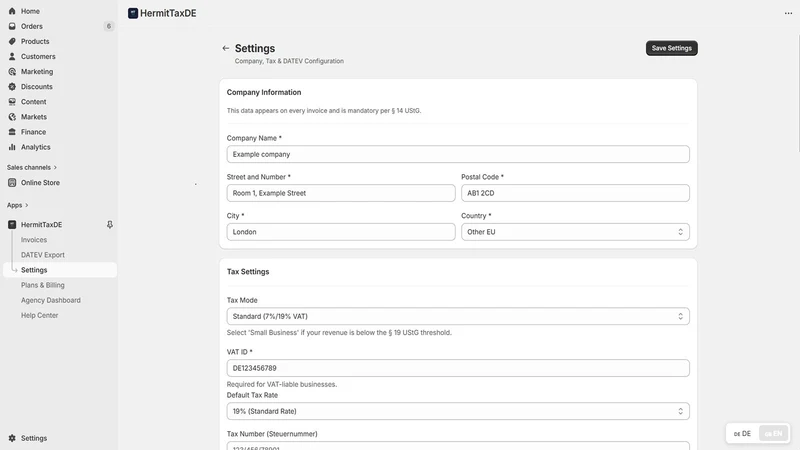Image resolution: width=800 pixels, height=450 pixels.
Task: Go to Analytics in sidebar
Action: (36, 147)
